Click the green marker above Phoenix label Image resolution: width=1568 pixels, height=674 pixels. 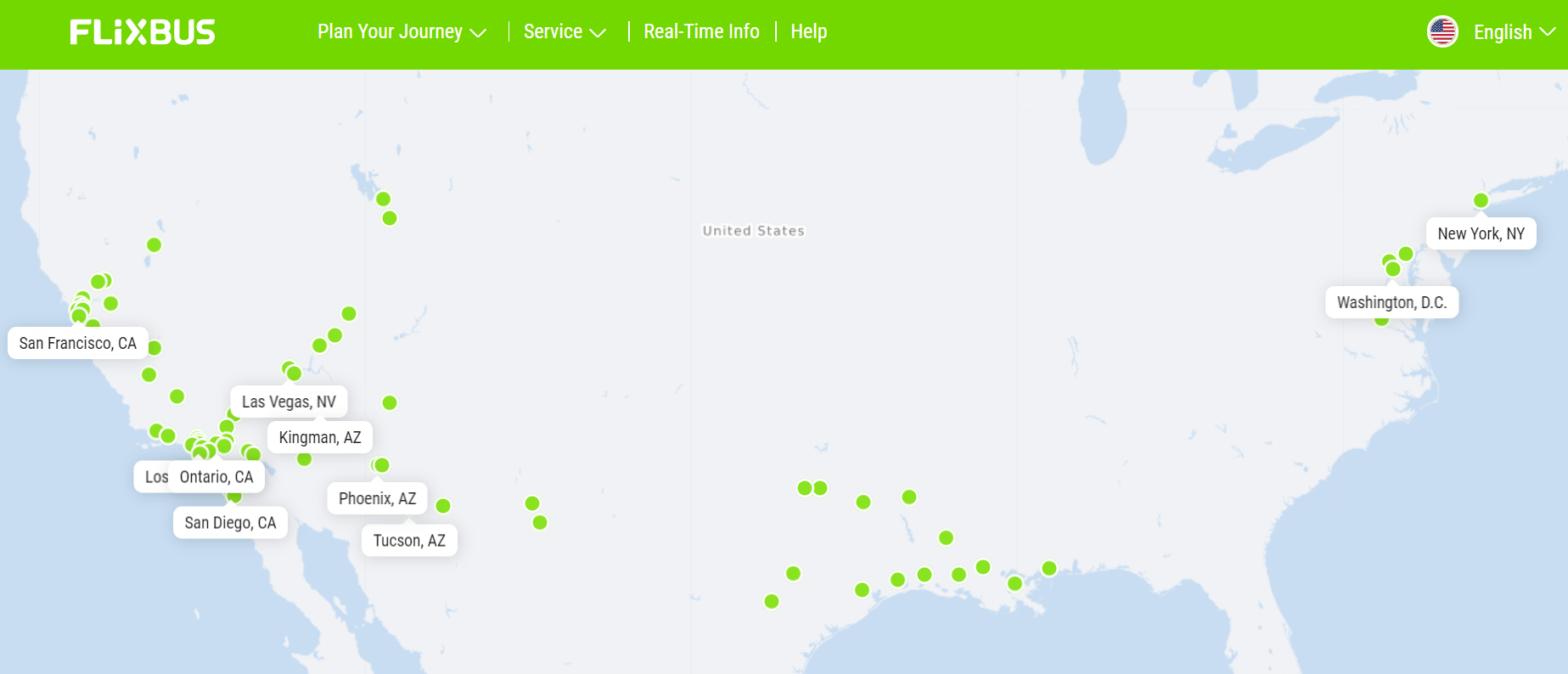381,465
